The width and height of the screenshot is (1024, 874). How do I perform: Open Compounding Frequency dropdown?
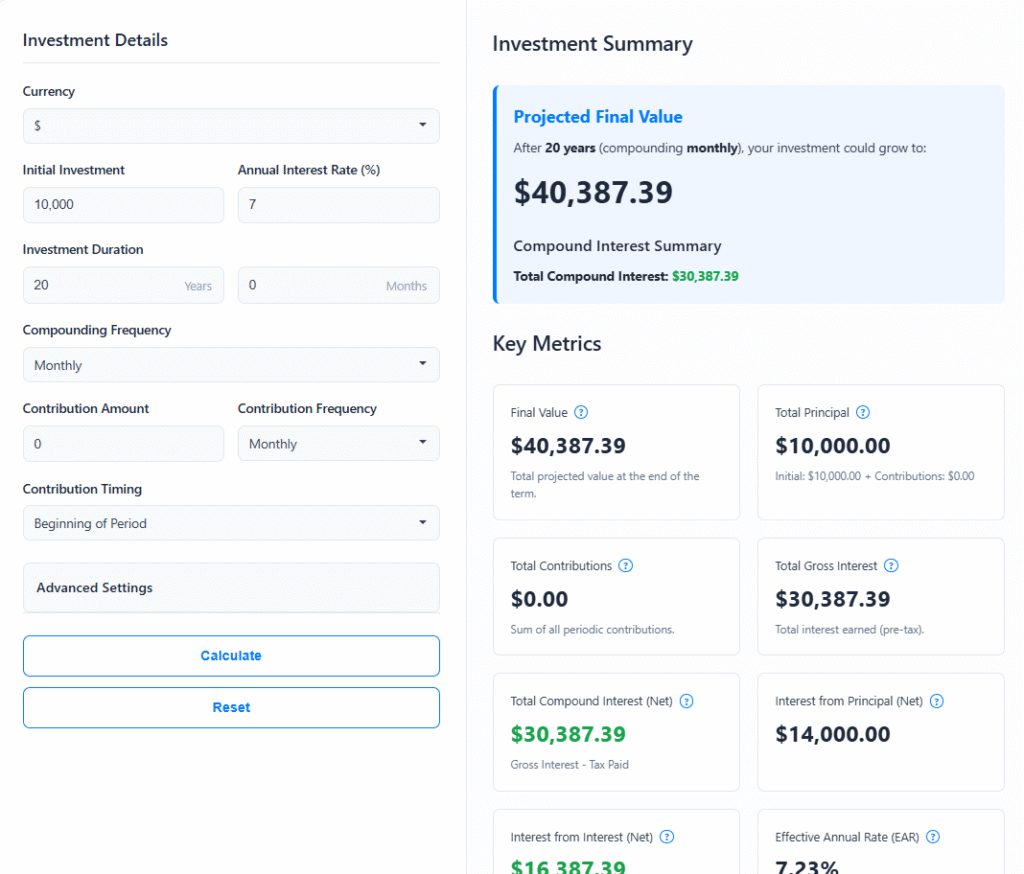[231, 365]
